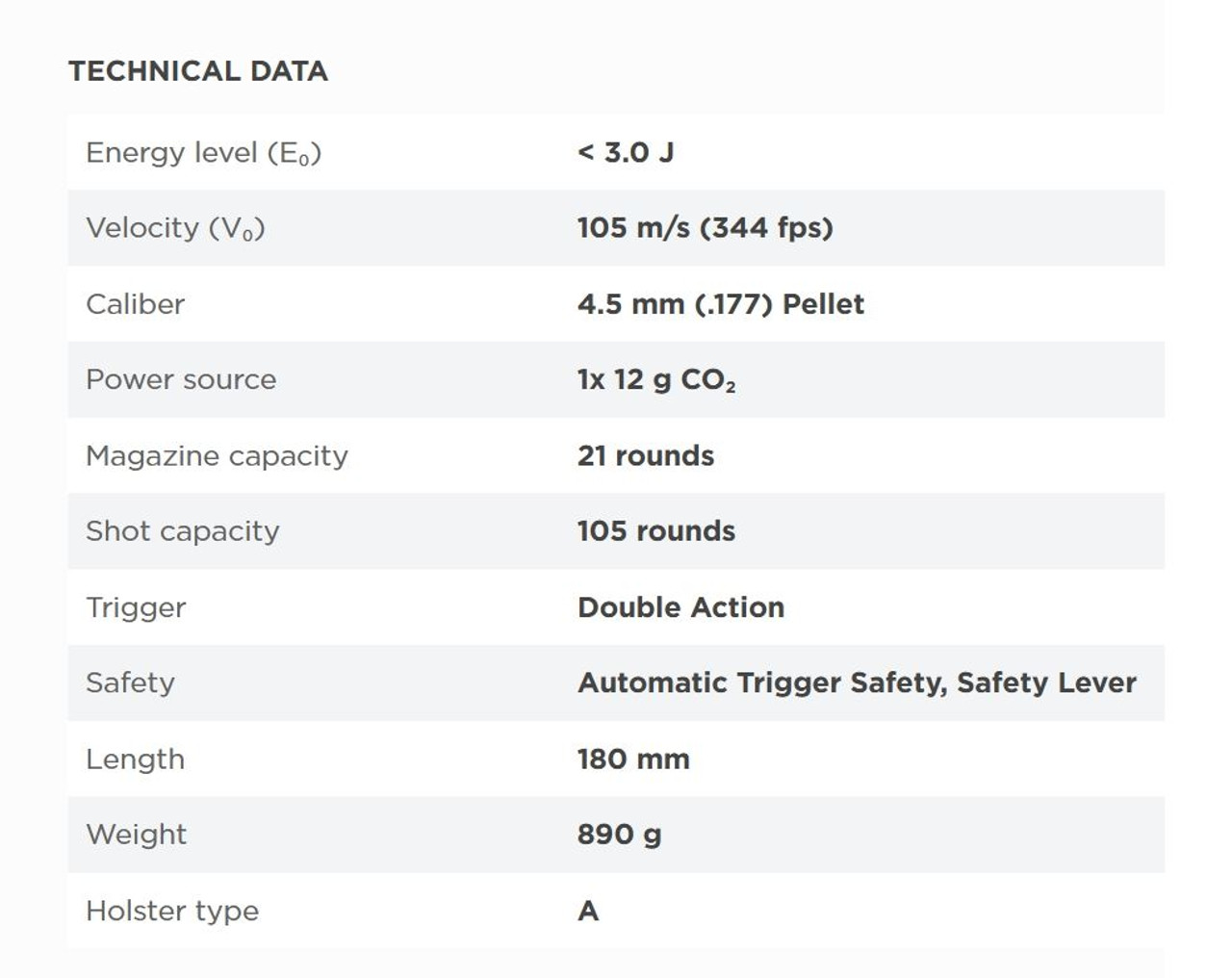Click the holster type value A
The image size is (1232, 978).
click(x=588, y=911)
